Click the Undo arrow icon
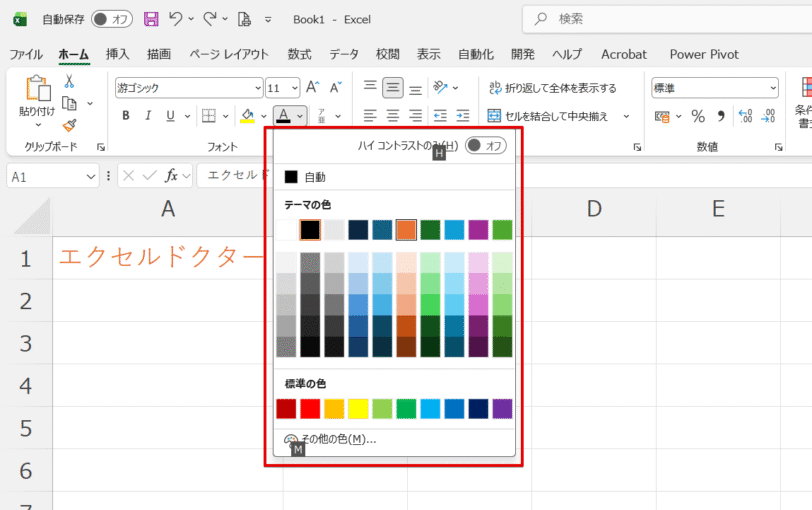Viewport: 812px width, 510px height. point(176,19)
